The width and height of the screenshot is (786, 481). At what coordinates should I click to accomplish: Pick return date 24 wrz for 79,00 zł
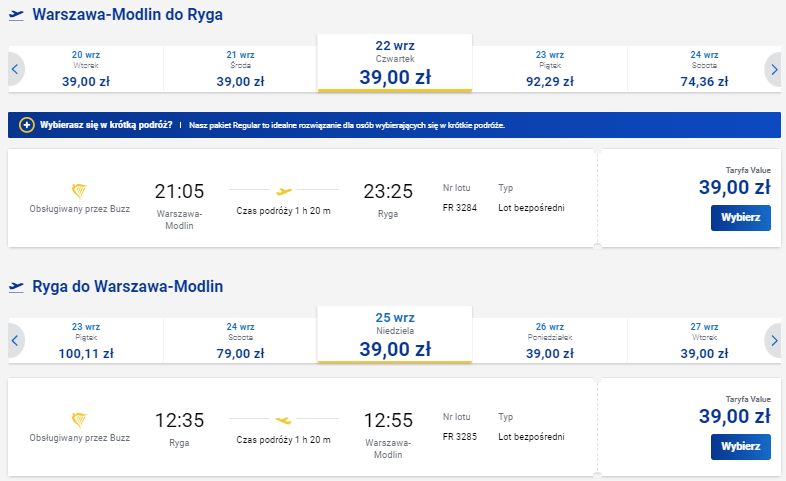coord(240,341)
